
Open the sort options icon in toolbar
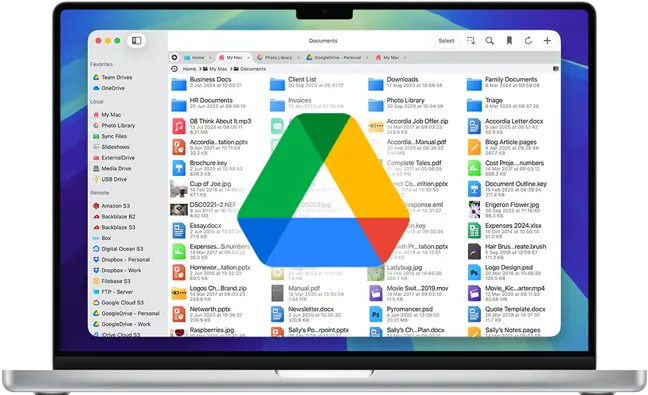click(471, 40)
